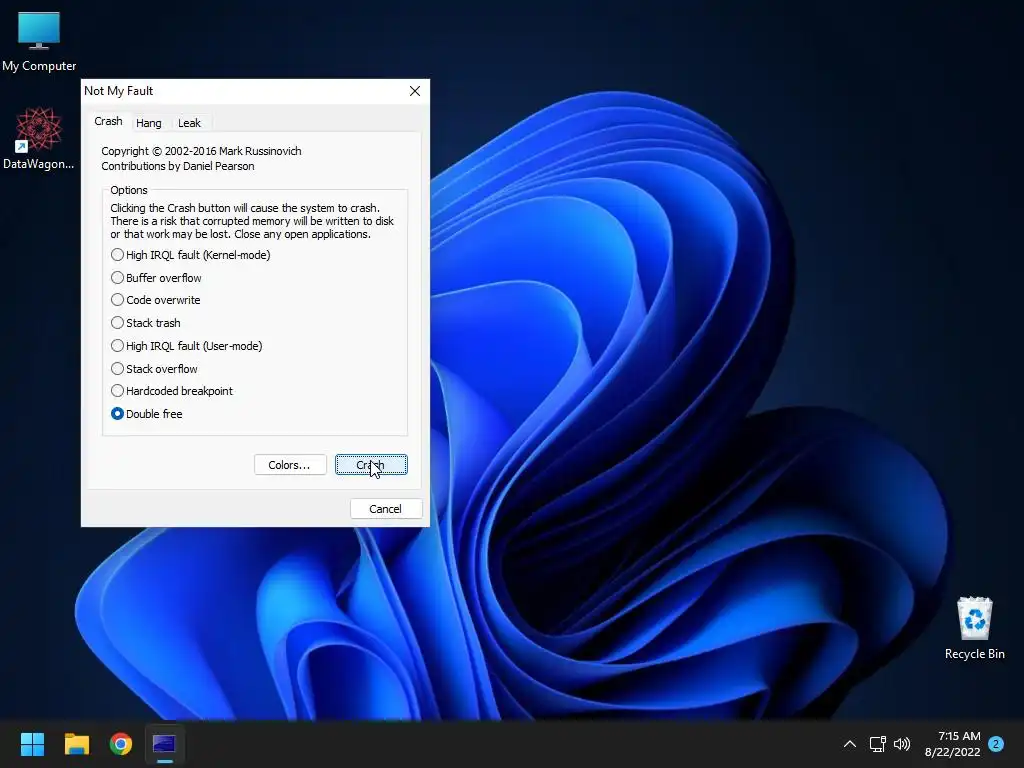
Task: Select the DataWagon desktop shortcut
Action: (39, 138)
